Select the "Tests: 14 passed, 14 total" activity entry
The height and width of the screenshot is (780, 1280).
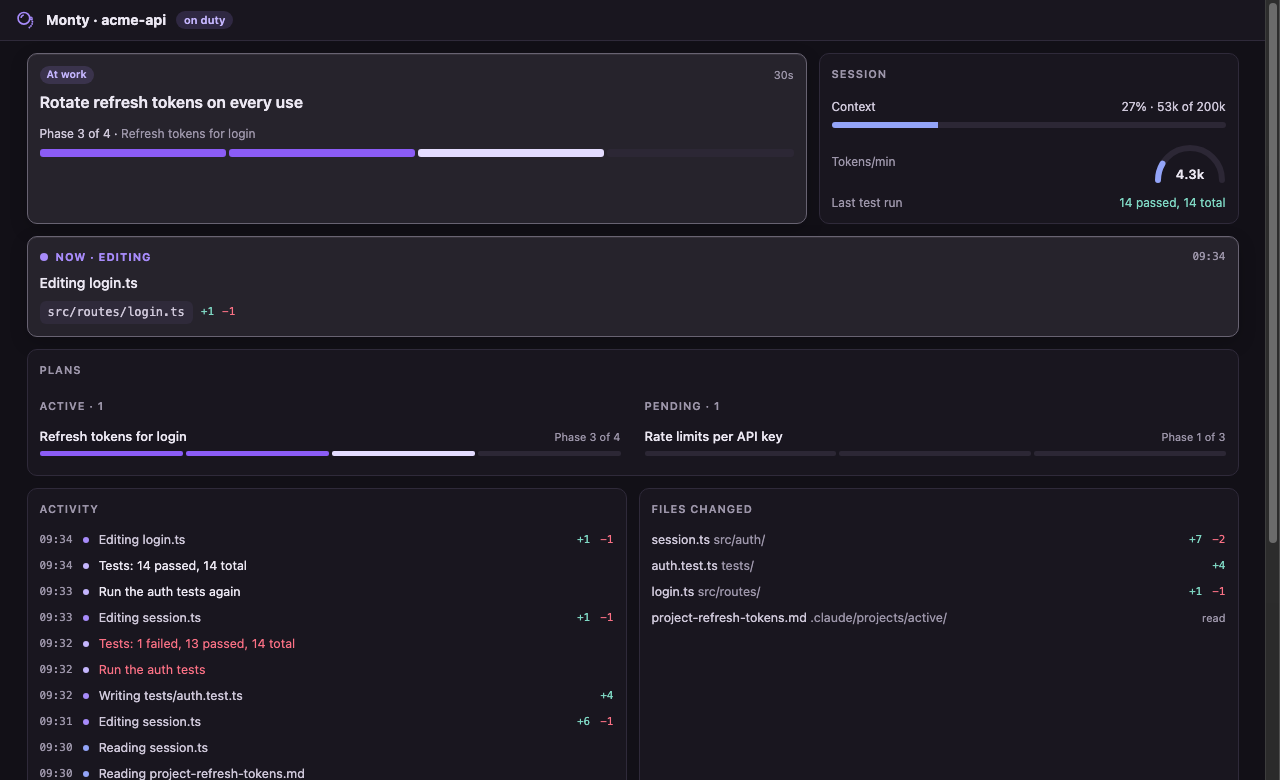(x=326, y=566)
